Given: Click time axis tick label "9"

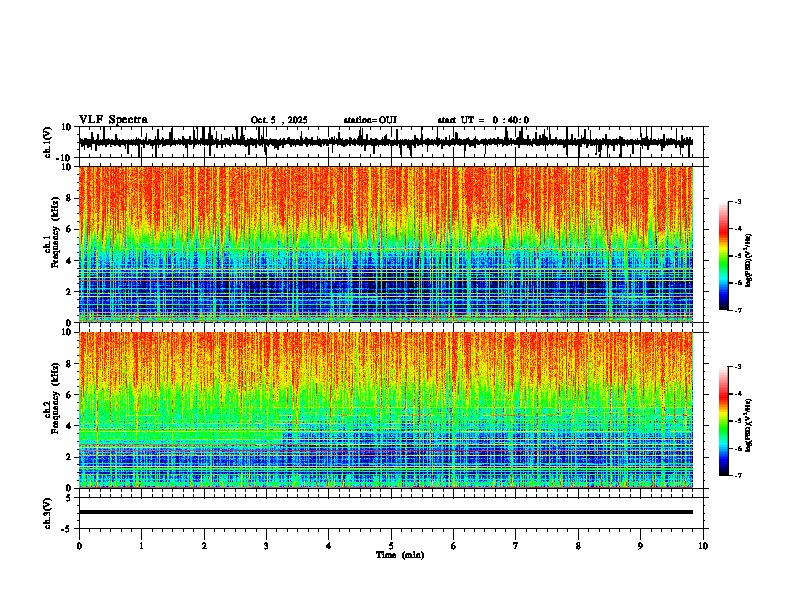Looking at the screenshot, I should coord(640,546).
